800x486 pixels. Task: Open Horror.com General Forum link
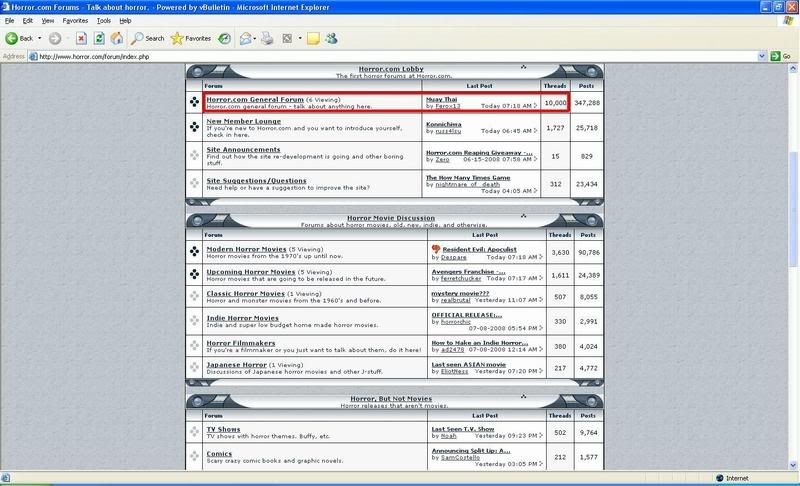click(255, 99)
